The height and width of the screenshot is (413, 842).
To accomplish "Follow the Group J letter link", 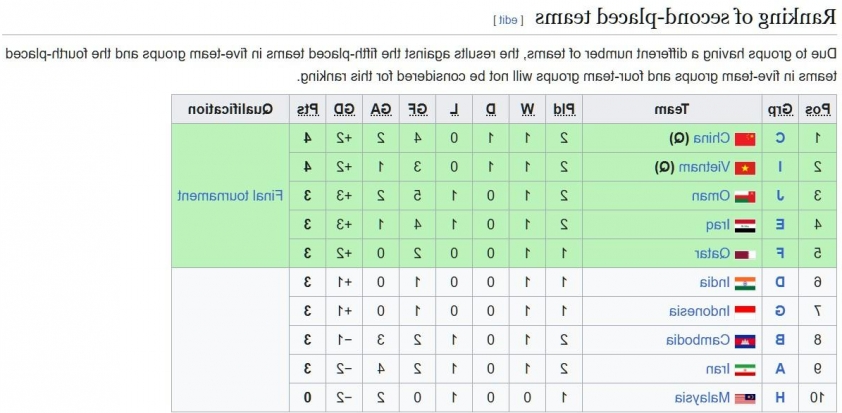I will pyautogui.click(x=780, y=196).
